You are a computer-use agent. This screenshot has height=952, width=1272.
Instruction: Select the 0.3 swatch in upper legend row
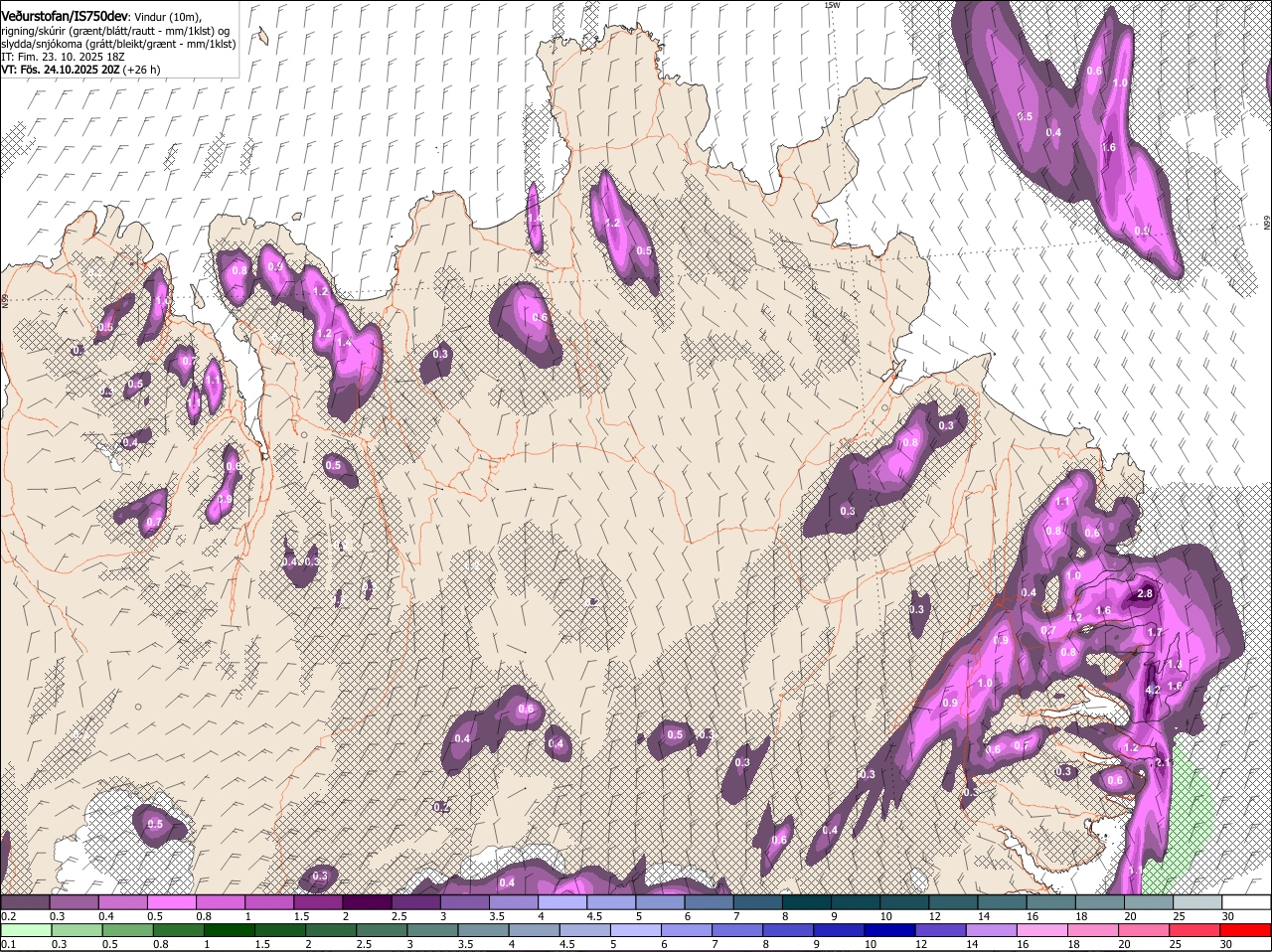[x=74, y=901]
